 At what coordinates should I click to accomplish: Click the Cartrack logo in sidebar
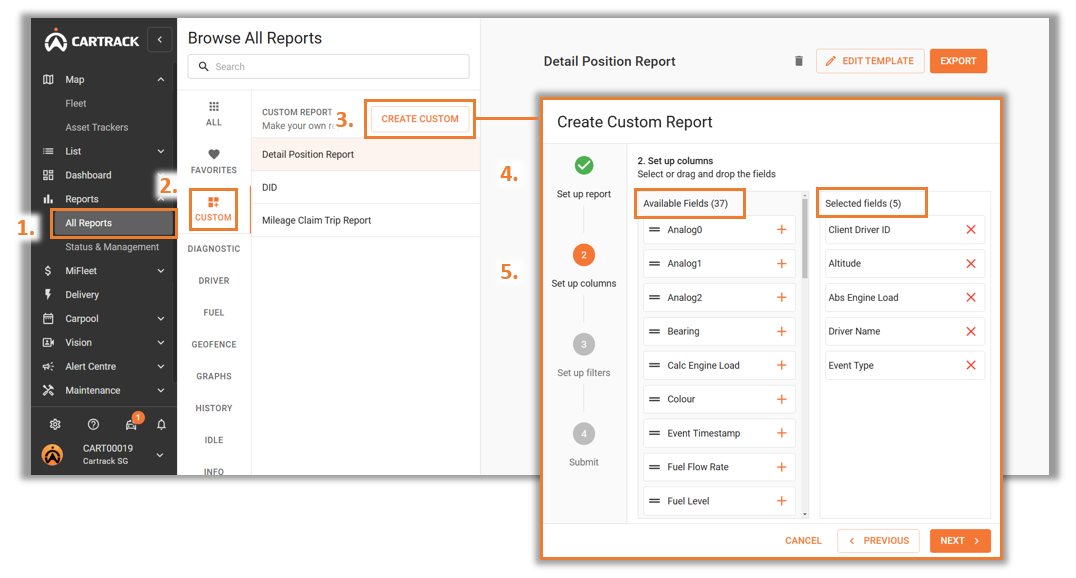click(x=92, y=41)
